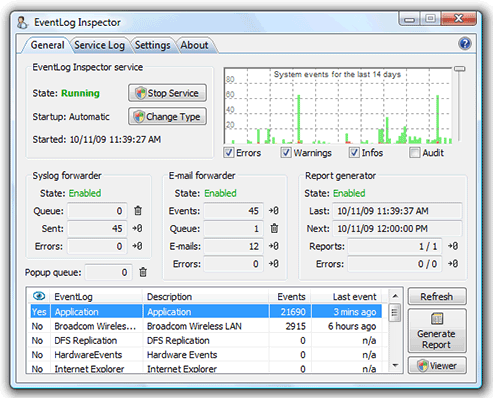Click the system events chart

[338, 106]
